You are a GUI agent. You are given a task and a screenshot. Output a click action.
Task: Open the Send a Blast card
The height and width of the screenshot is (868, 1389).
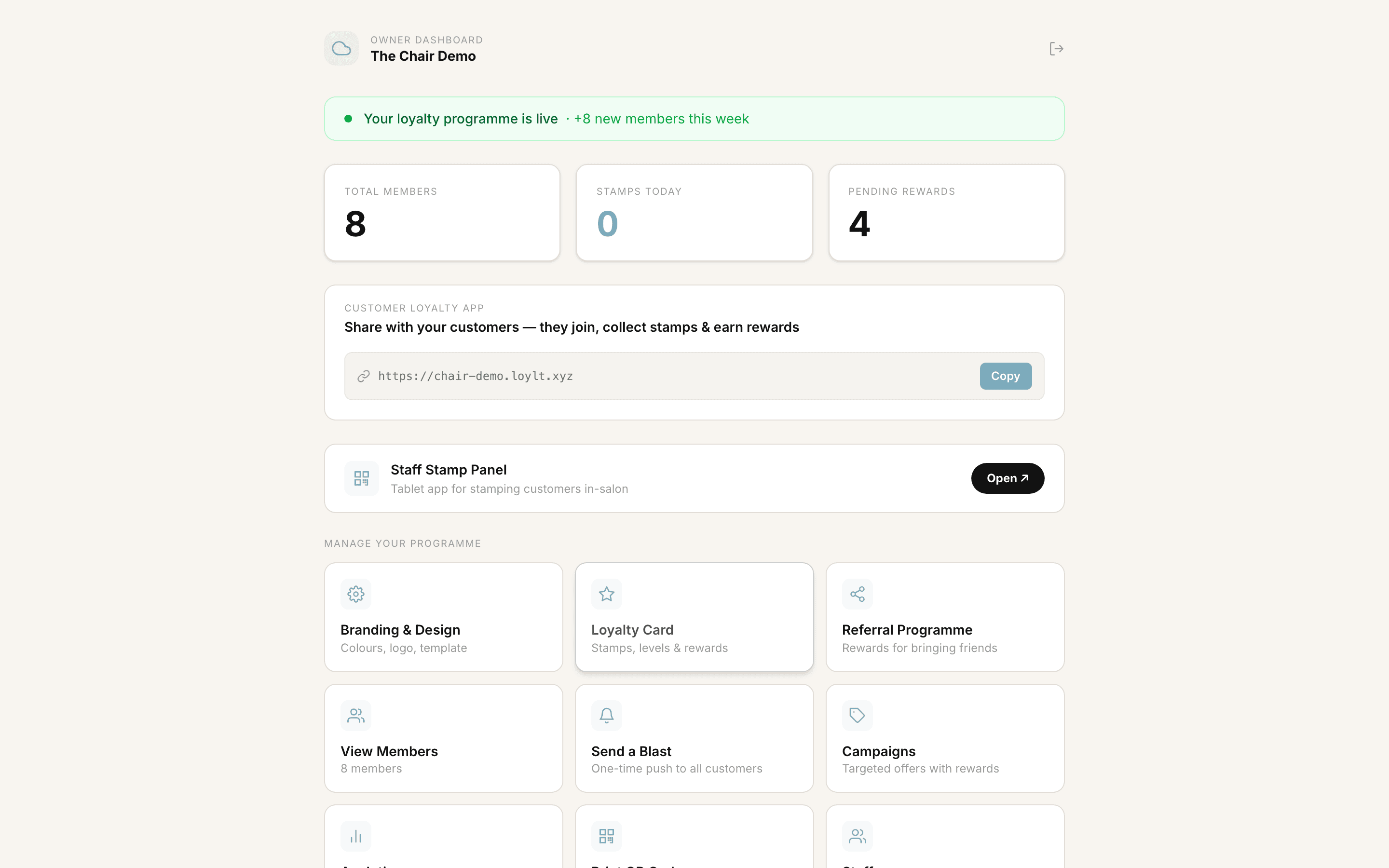click(x=694, y=738)
